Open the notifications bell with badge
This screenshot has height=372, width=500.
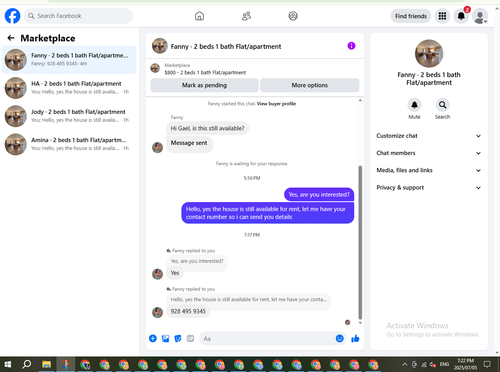click(461, 16)
